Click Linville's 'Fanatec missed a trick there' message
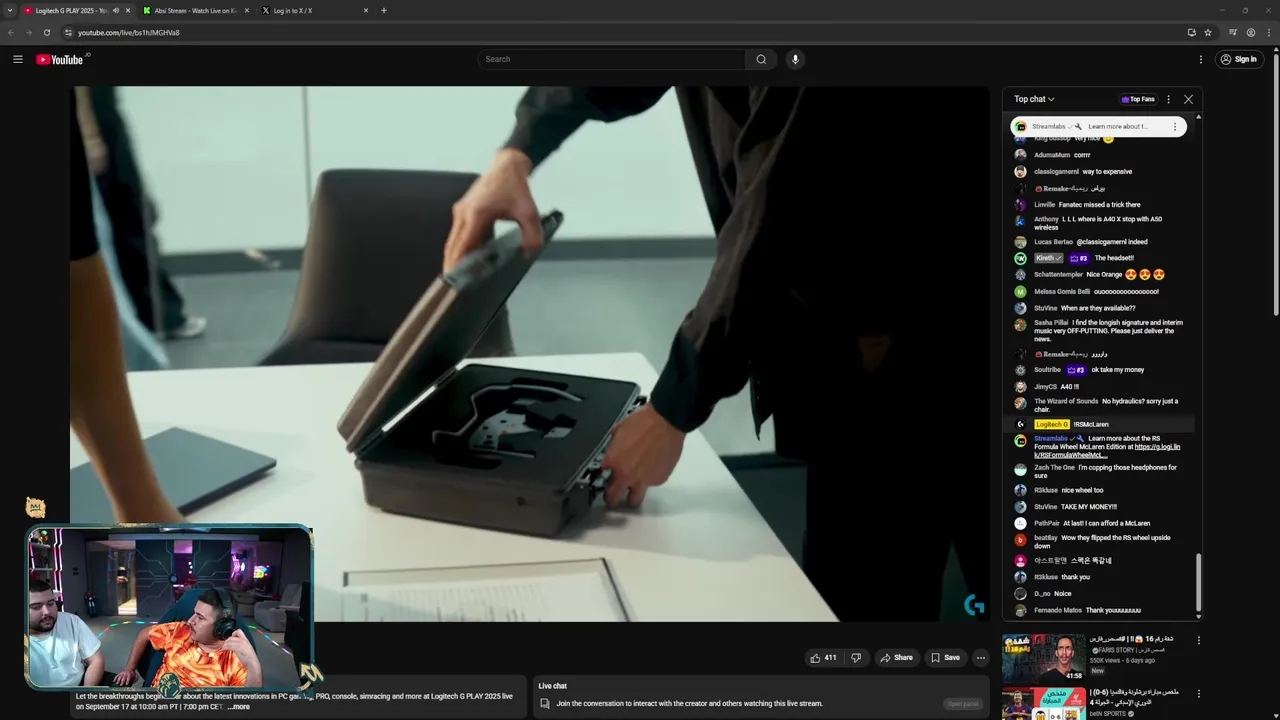 (1099, 205)
